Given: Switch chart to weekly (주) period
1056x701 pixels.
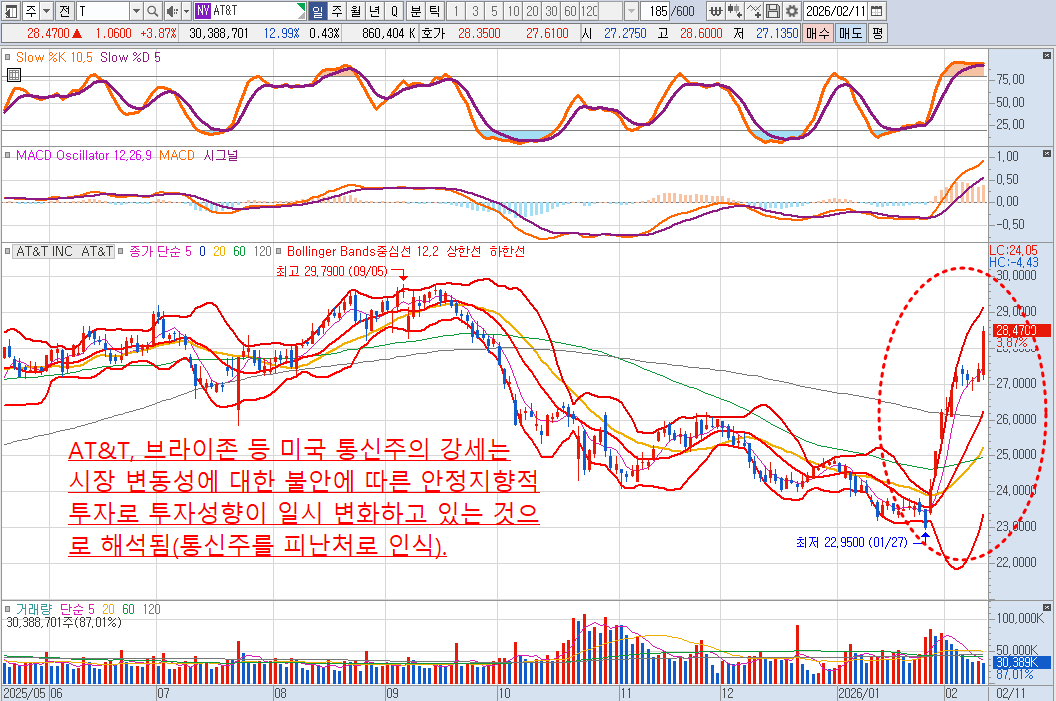Looking at the screenshot, I should pyautogui.click(x=336, y=11).
